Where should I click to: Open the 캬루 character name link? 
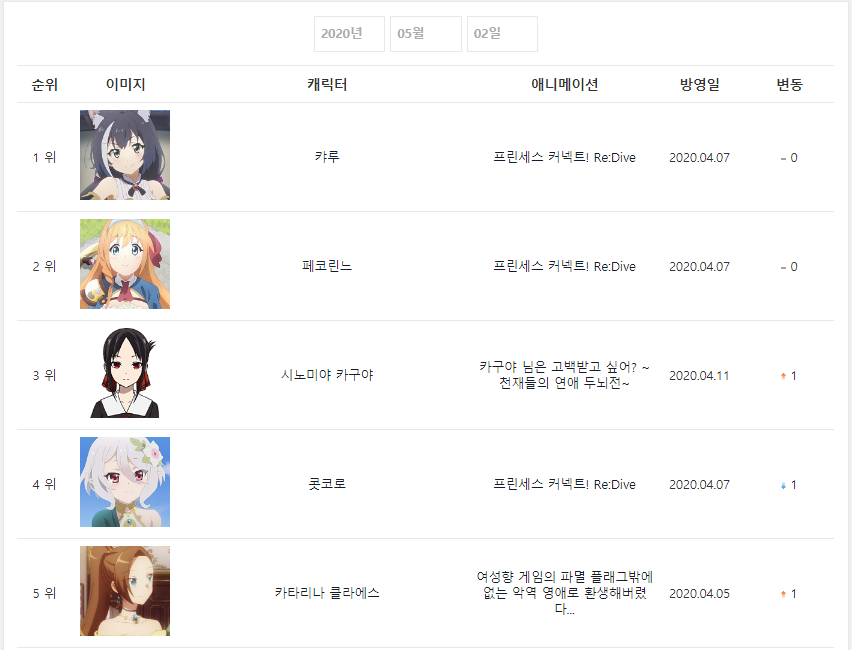point(327,157)
